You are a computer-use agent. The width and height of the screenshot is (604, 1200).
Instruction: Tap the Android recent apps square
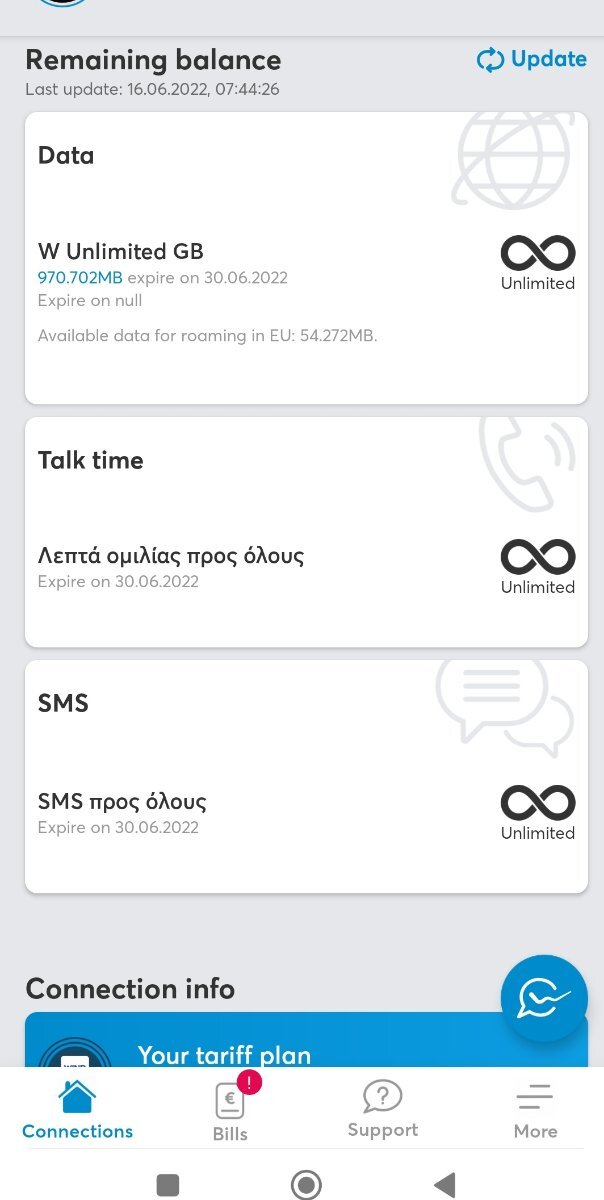168,1185
